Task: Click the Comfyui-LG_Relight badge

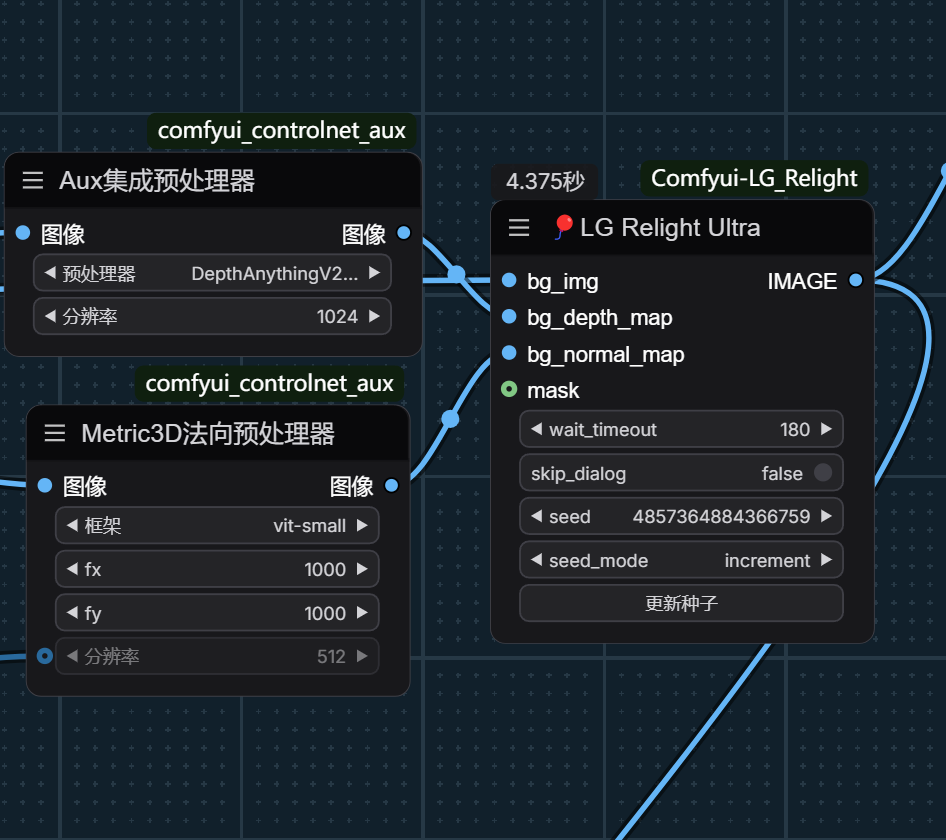Action: pyautogui.click(x=754, y=178)
